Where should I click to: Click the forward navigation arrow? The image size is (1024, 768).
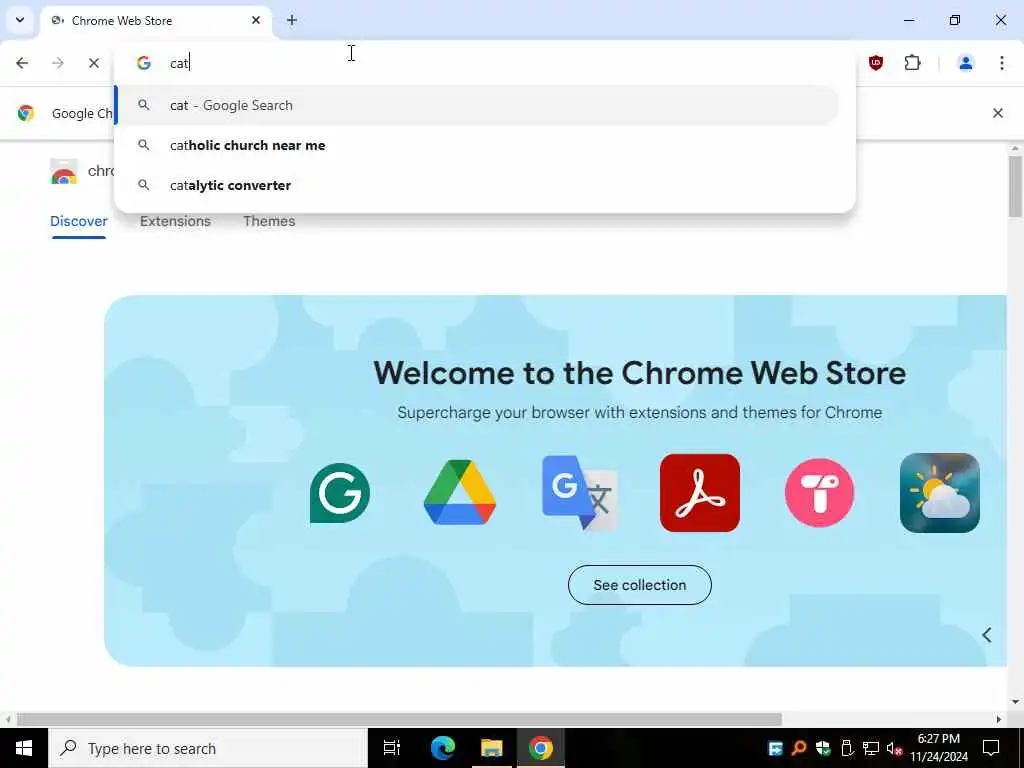[x=58, y=63]
